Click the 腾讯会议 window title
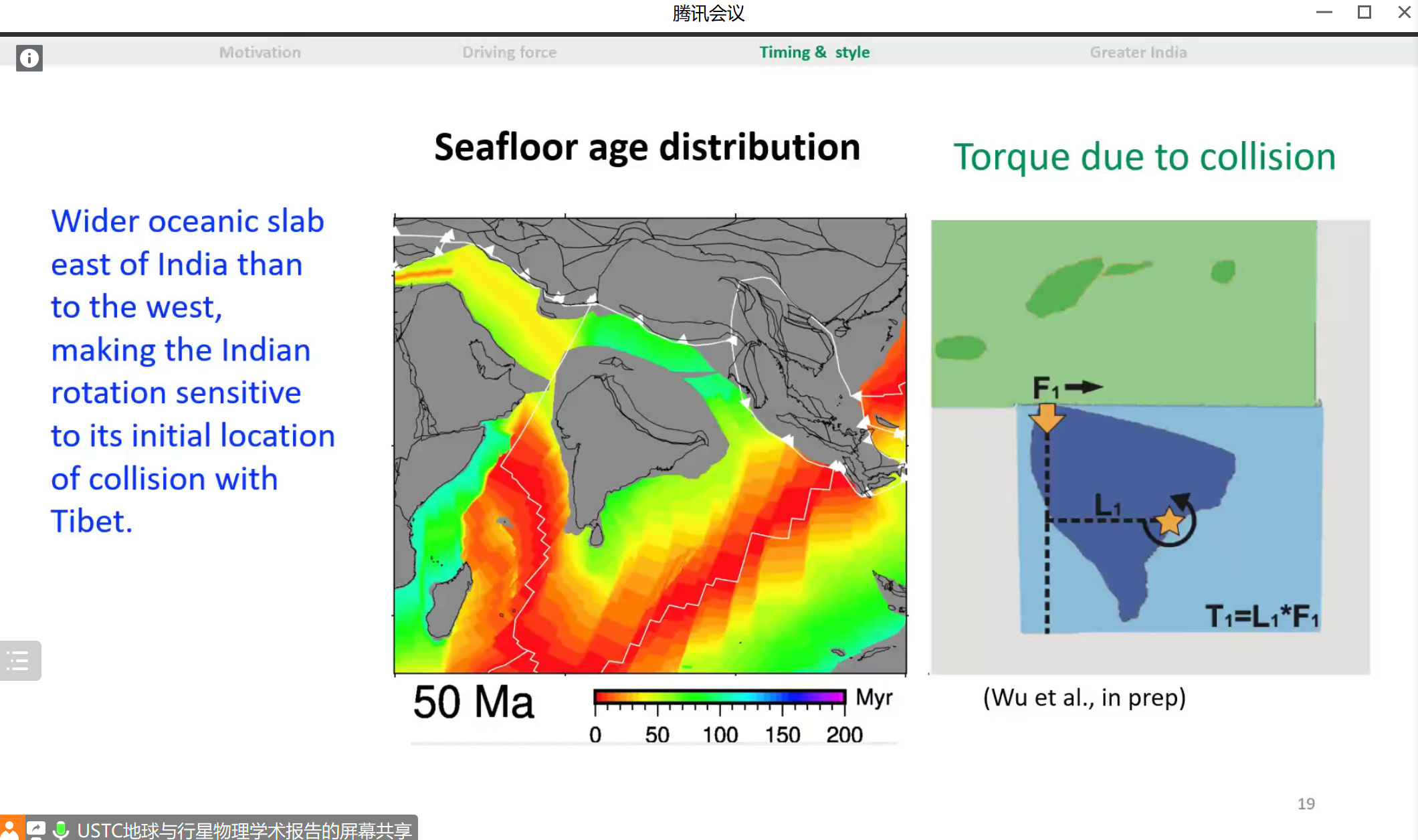Image resolution: width=1418 pixels, height=840 pixels. pyautogui.click(x=708, y=13)
